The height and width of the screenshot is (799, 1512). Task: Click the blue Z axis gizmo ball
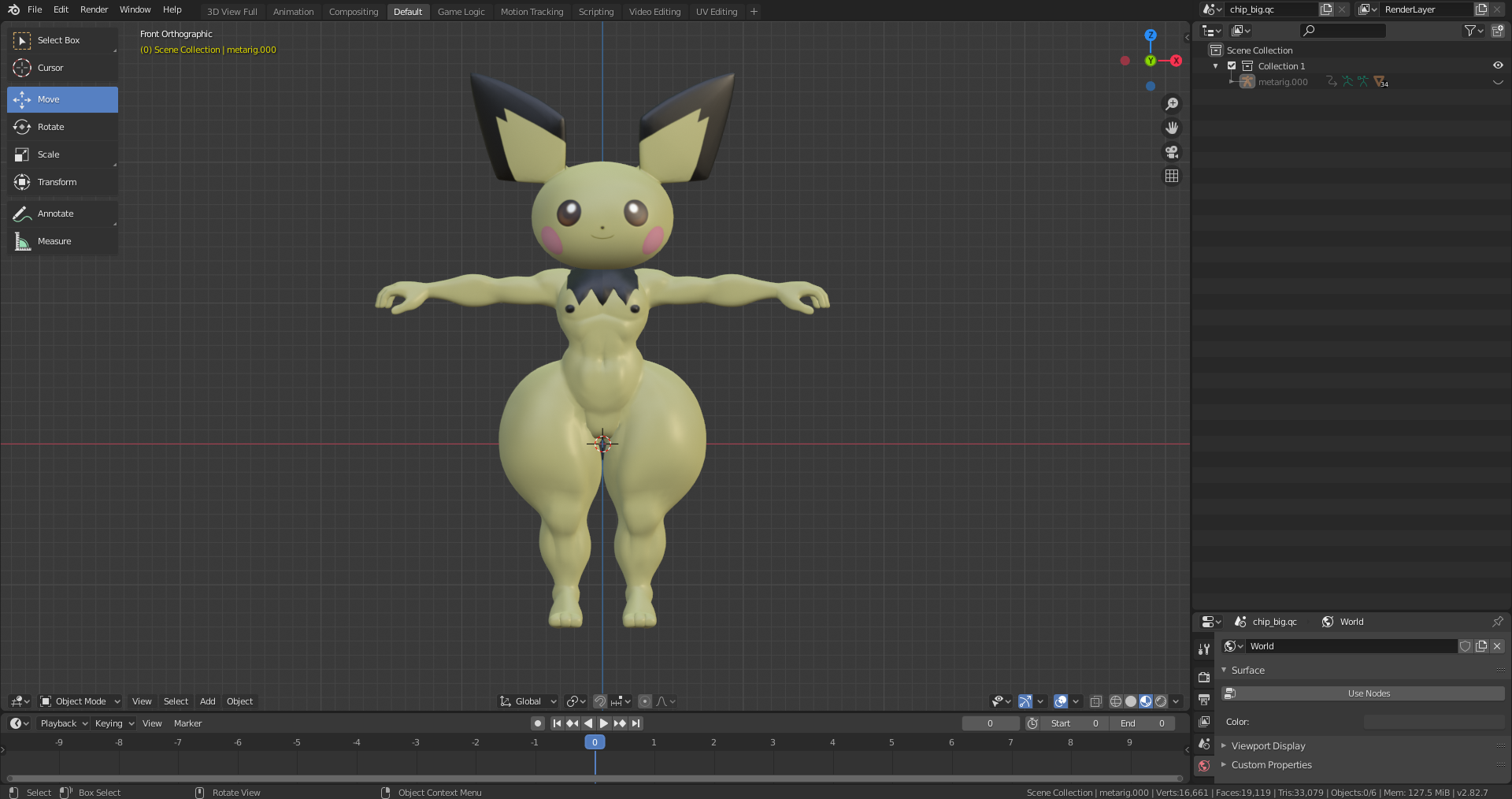point(1151,35)
